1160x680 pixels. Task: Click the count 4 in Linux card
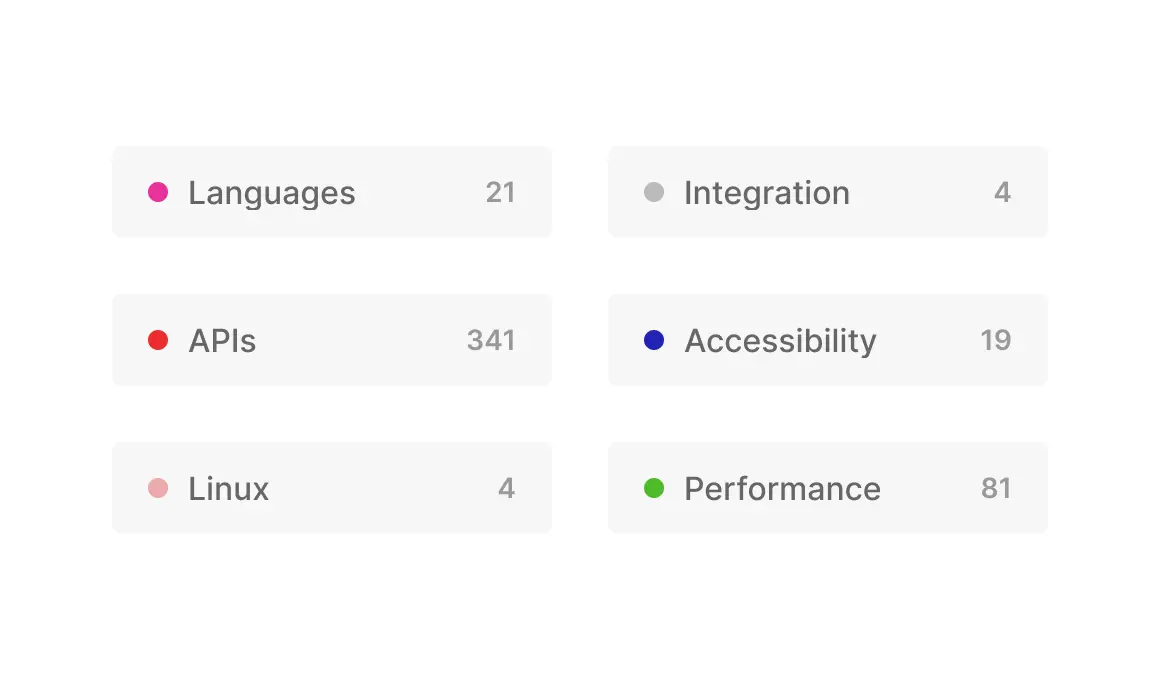pyautogui.click(x=506, y=488)
